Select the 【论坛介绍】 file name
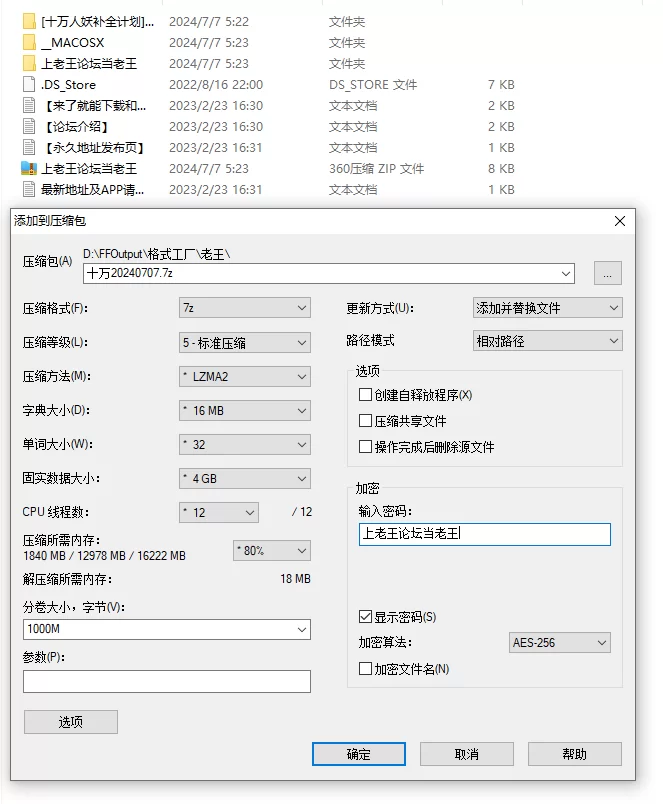The height and width of the screenshot is (804, 663). [x=76, y=127]
